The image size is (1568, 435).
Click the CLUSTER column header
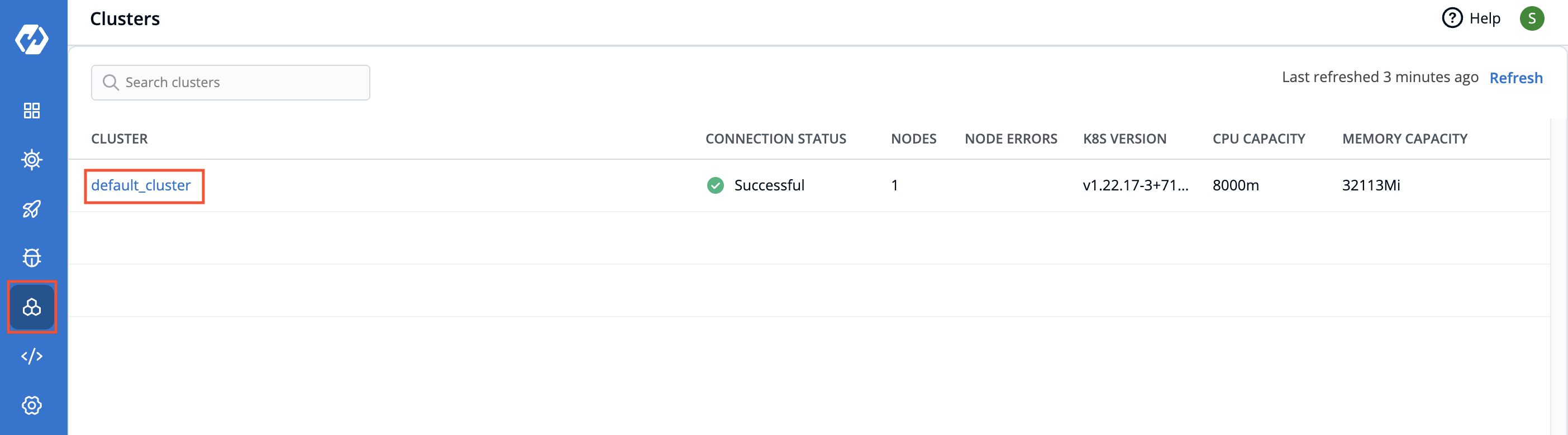[x=120, y=138]
